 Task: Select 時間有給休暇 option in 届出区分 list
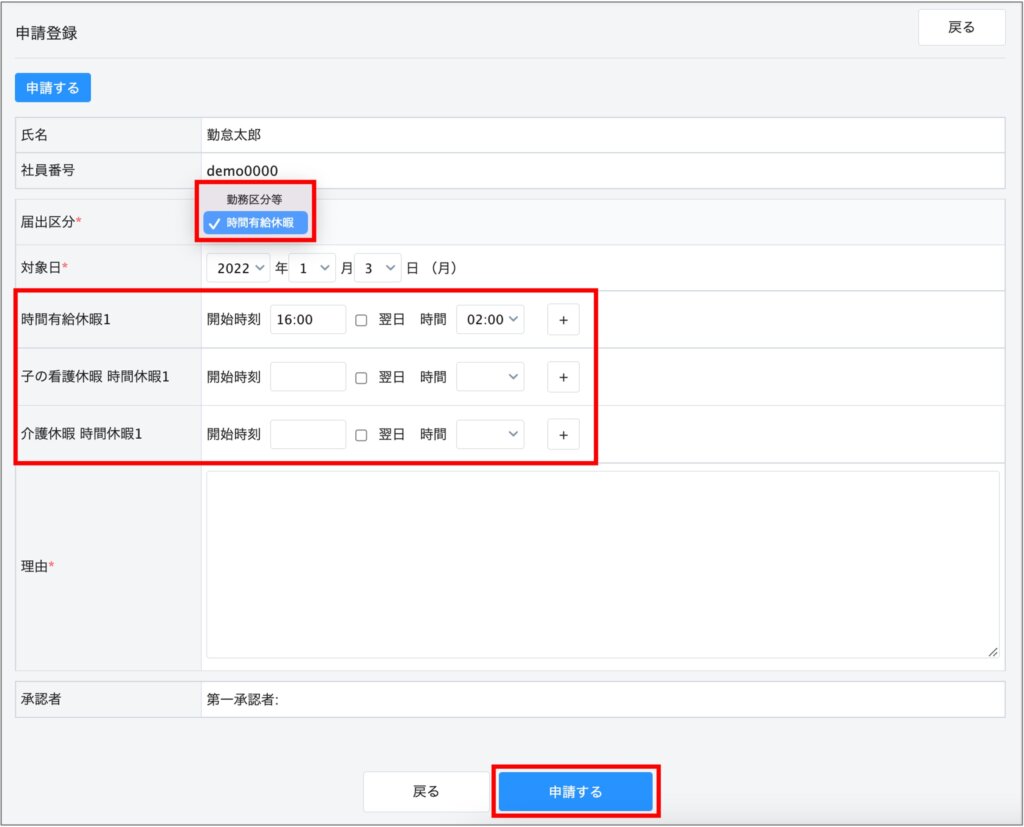pyautogui.click(x=256, y=223)
